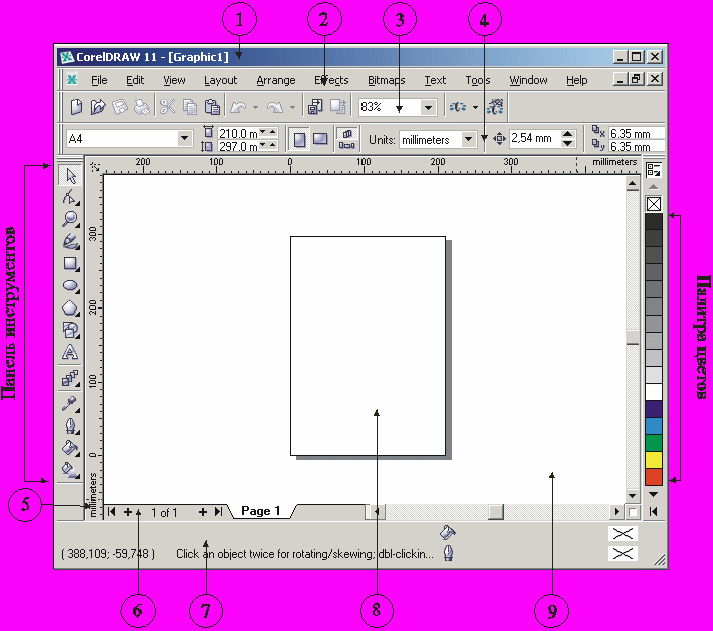
Task: Open the Edit menu
Action: (x=135, y=80)
